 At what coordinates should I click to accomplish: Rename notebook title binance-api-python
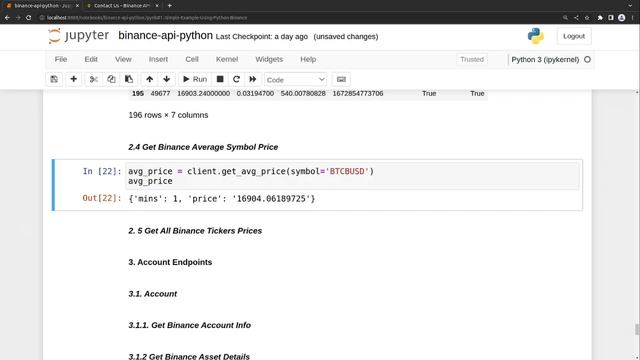pyautogui.click(x=165, y=36)
